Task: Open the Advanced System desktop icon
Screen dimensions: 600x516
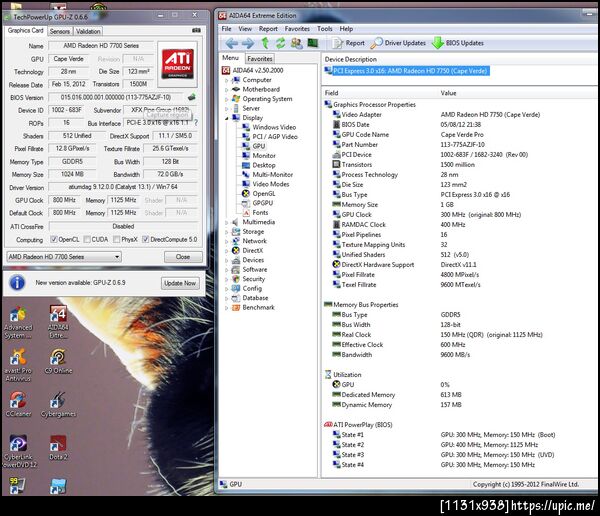Action: coord(18,323)
